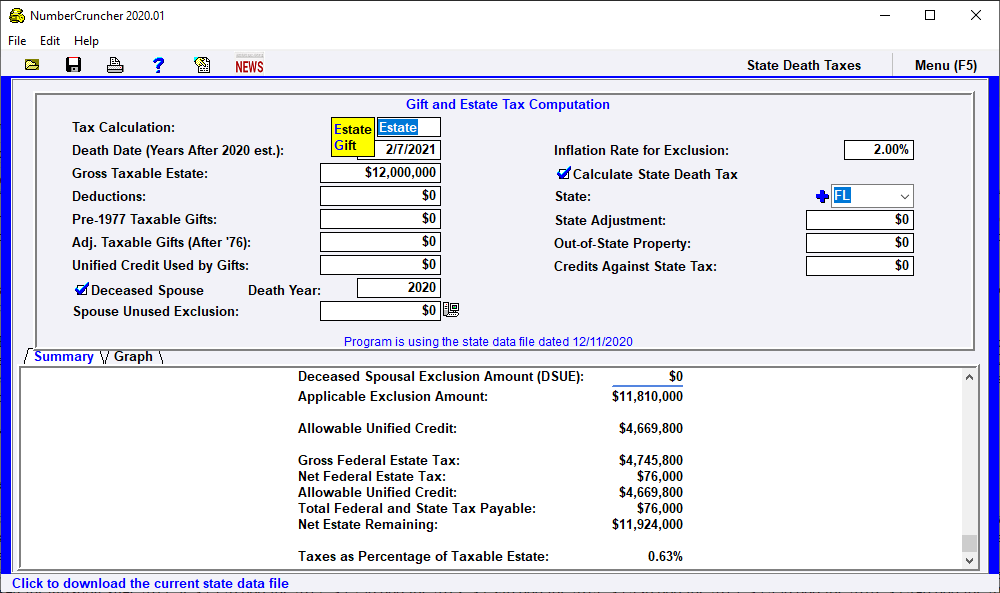Screen dimensions: 1000x593
Task: Open the File menu
Action: tap(17, 41)
